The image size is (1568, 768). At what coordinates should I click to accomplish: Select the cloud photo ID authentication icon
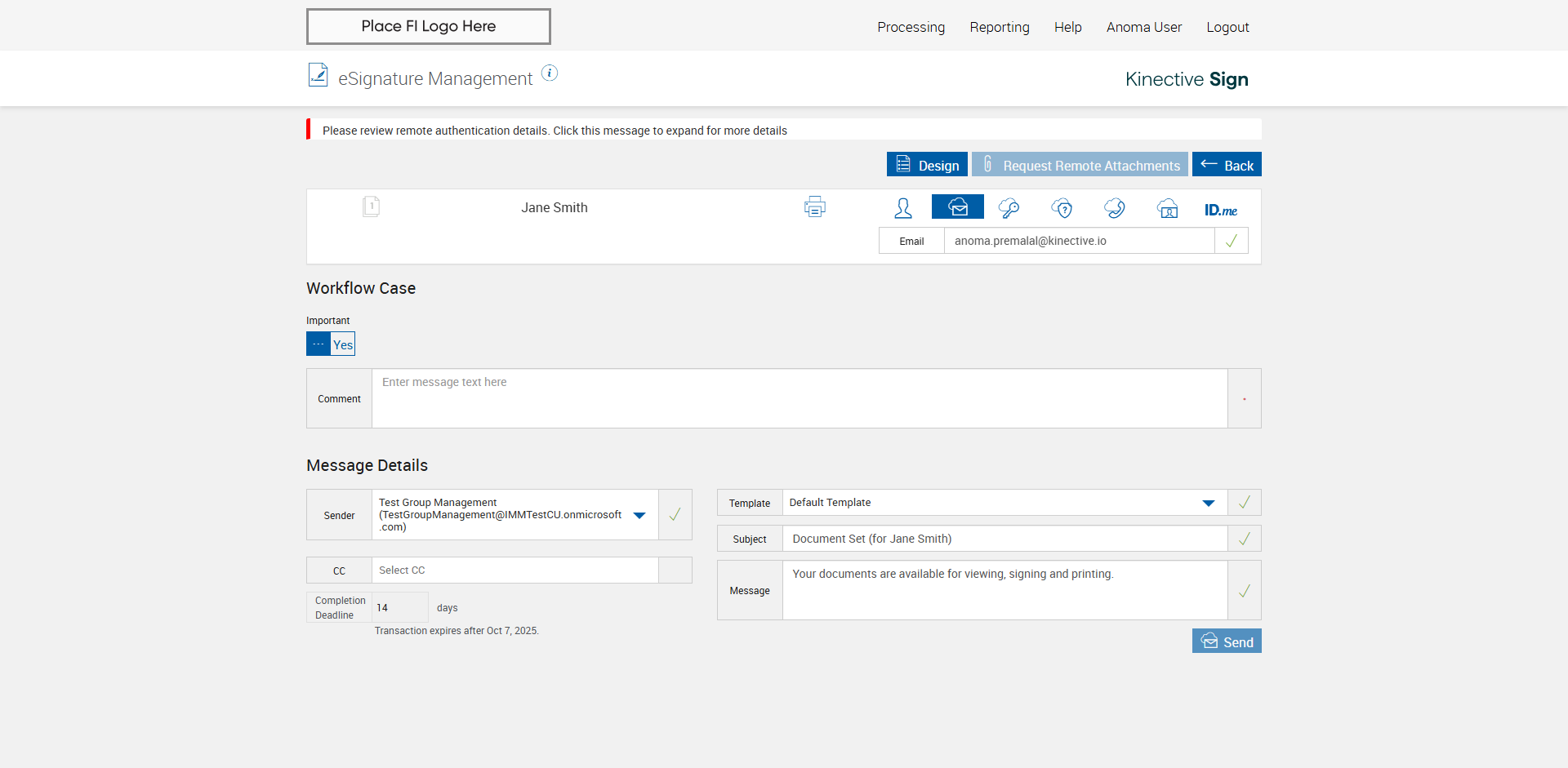pos(1167,208)
